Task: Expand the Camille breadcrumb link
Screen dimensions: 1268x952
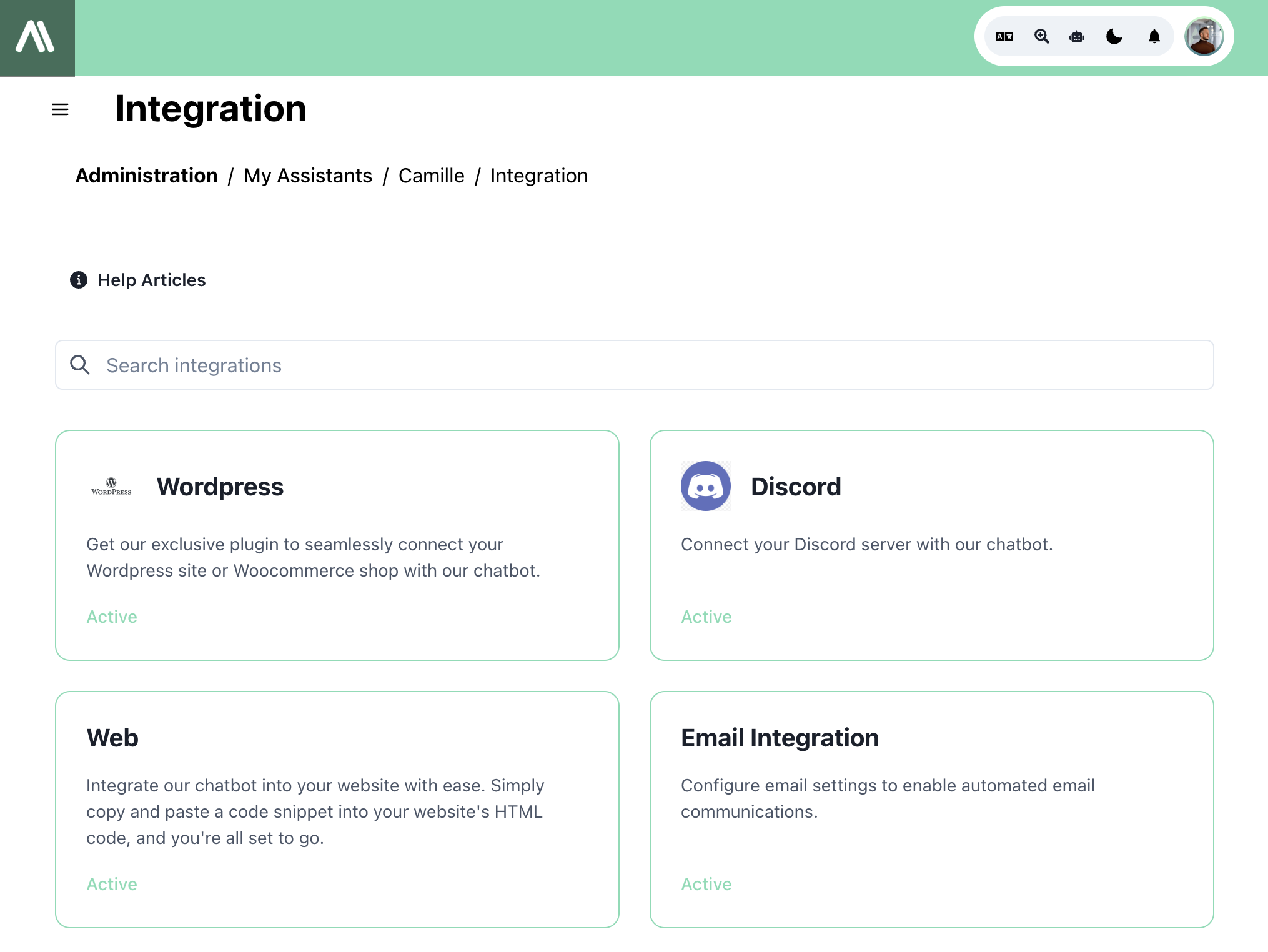Action: (x=431, y=176)
